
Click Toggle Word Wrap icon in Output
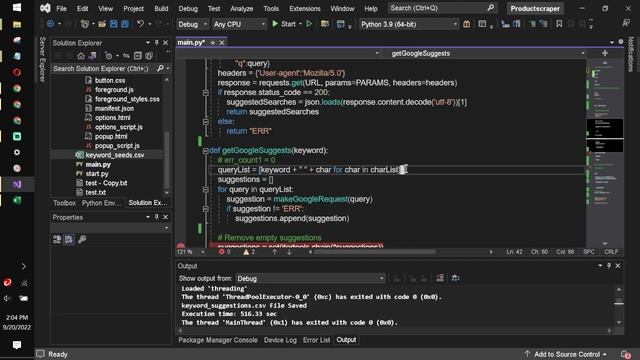click(456, 278)
